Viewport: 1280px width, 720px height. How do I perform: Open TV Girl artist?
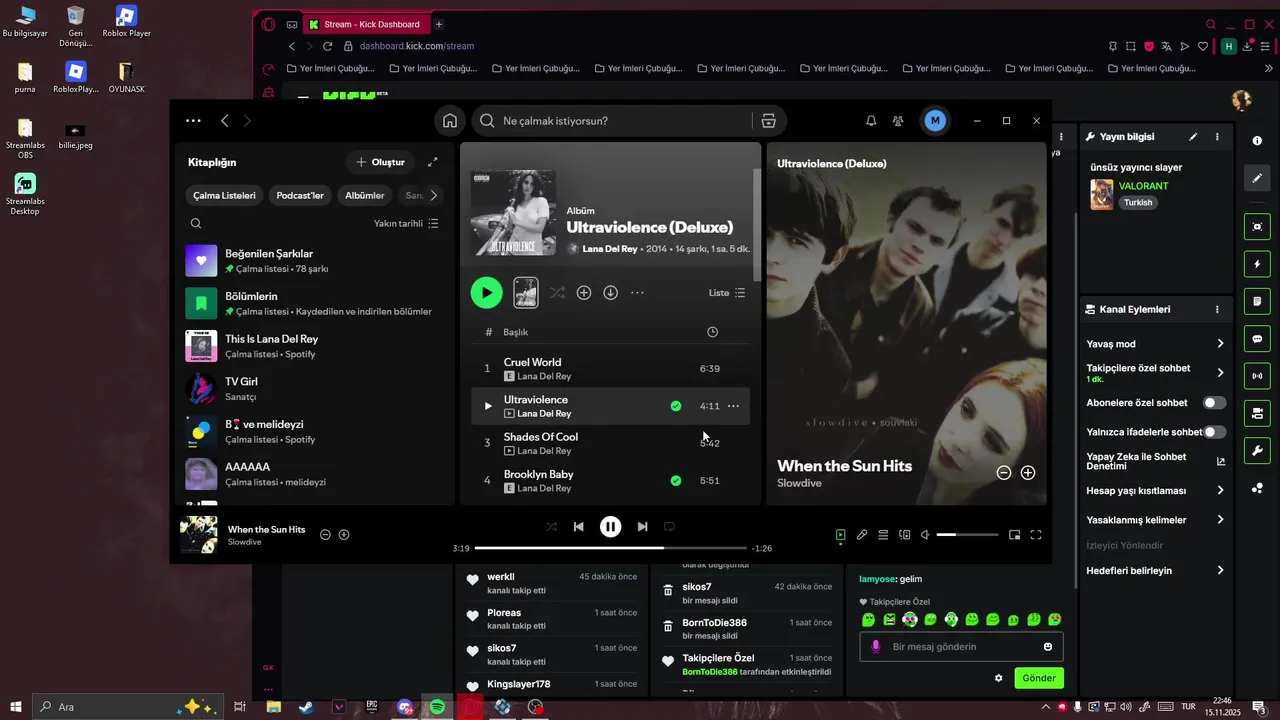314,389
